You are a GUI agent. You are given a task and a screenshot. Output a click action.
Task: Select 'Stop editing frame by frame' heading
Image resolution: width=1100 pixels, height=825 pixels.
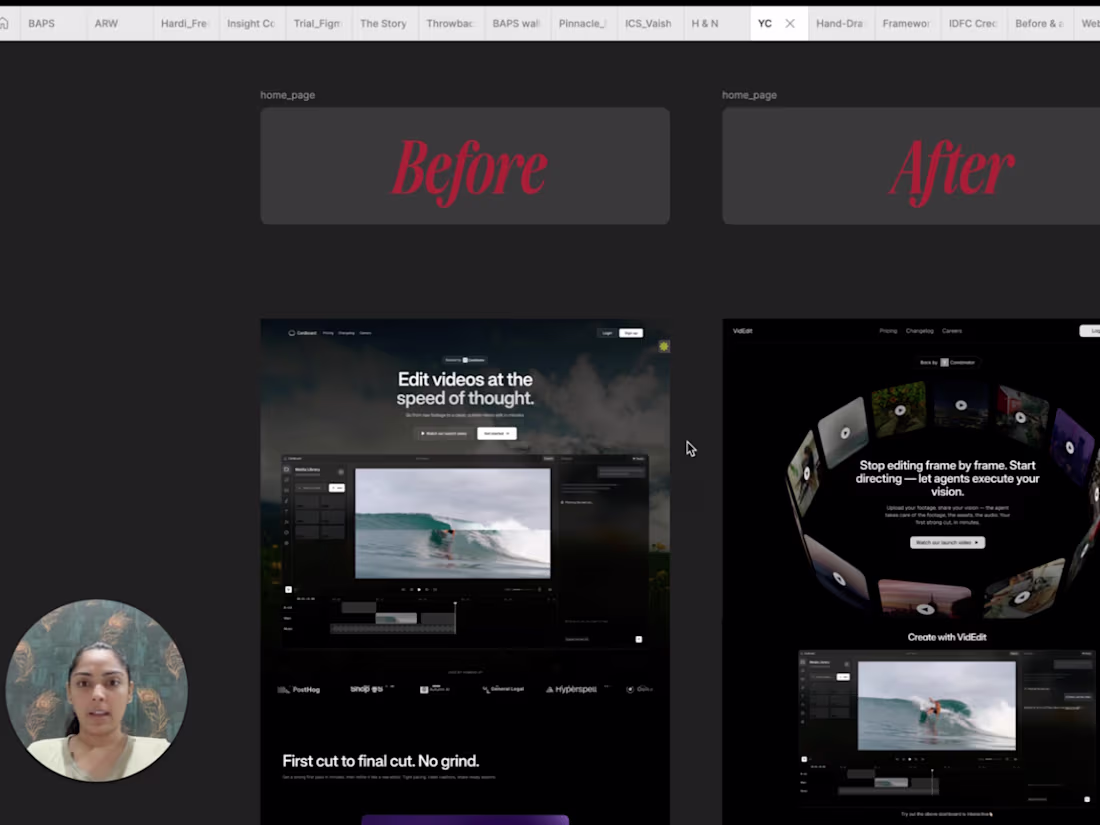point(947,478)
